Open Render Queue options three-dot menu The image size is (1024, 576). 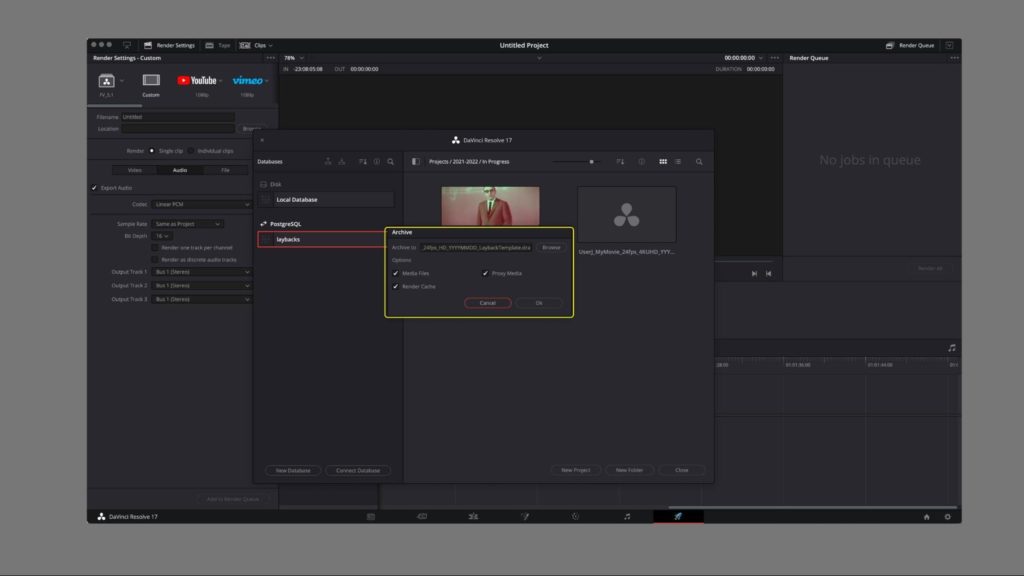[954, 57]
